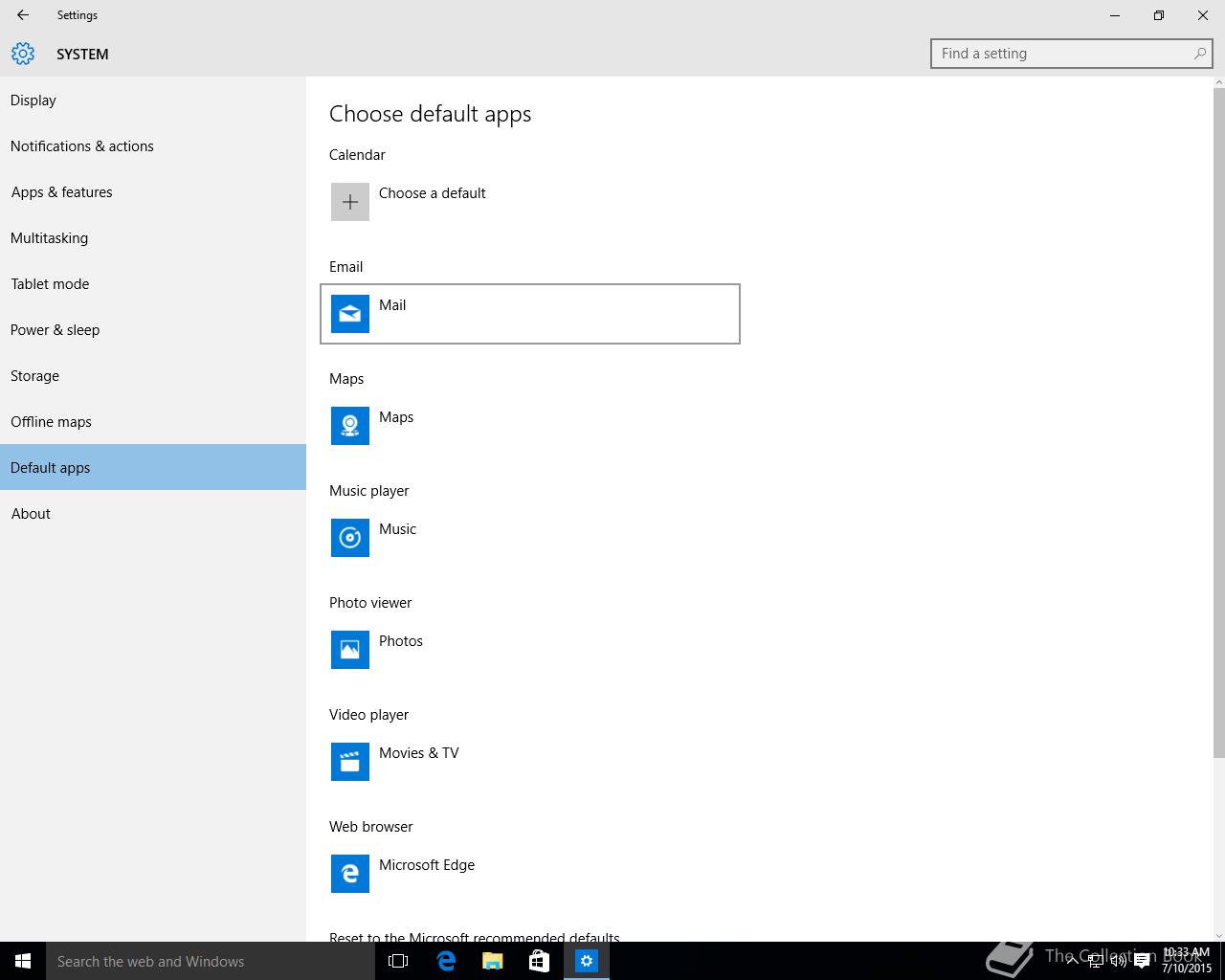The height and width of the screenshot is (980, 1225).
Task: Click the search magnifier icon
Action: [1199, 54]
